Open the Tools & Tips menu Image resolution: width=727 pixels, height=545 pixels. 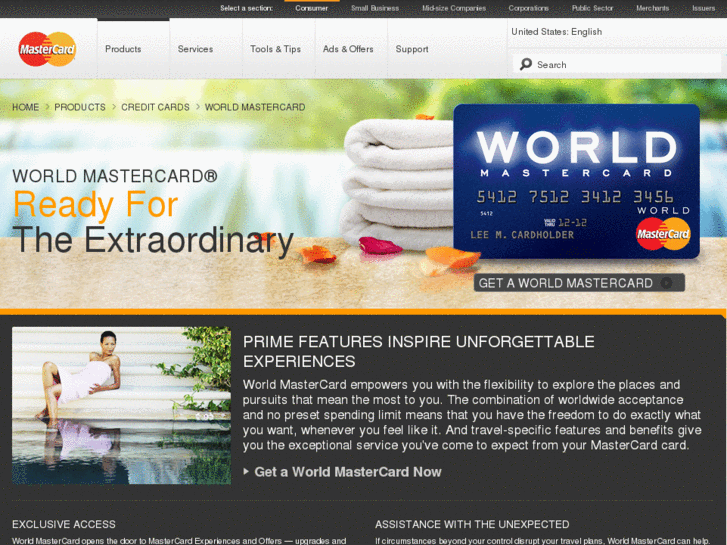click(275, 49)
